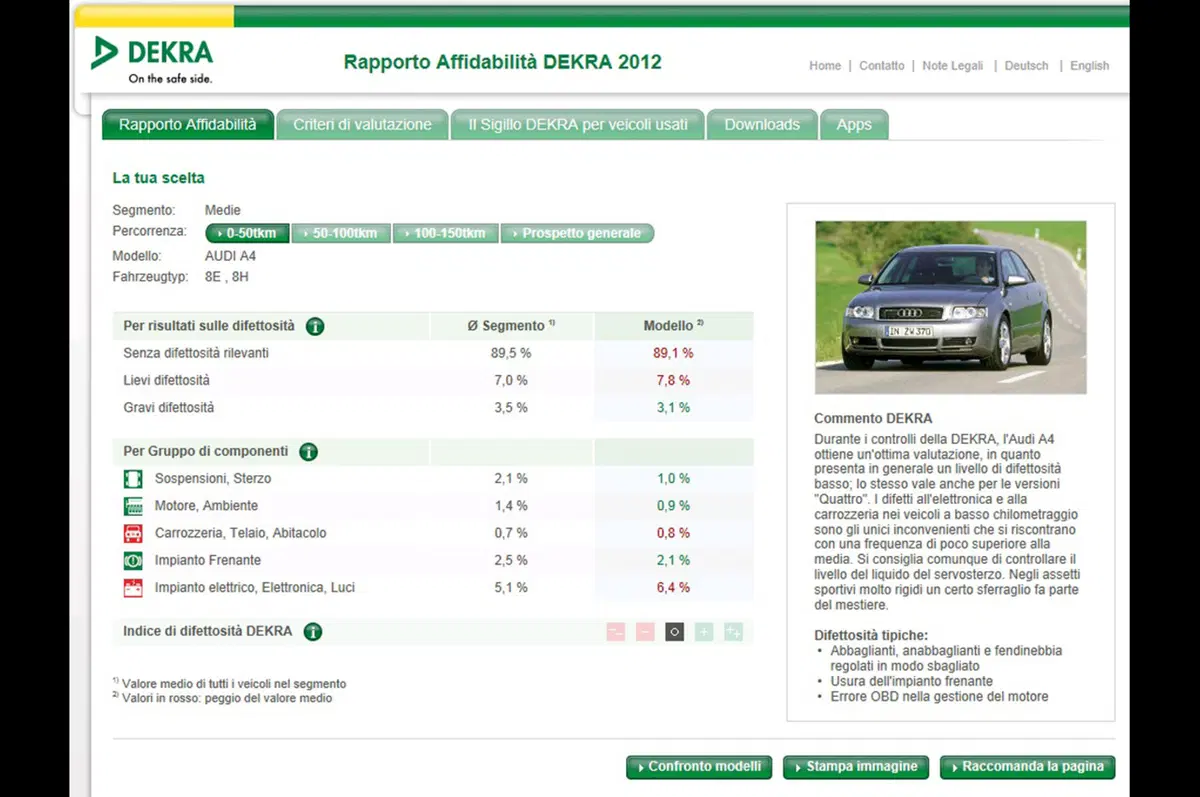Image resolution: width=1200 pixels, height=797 pixels.
Task: Open info icon next to Per Gruppo di componenti
Action: tap(308, 452)
